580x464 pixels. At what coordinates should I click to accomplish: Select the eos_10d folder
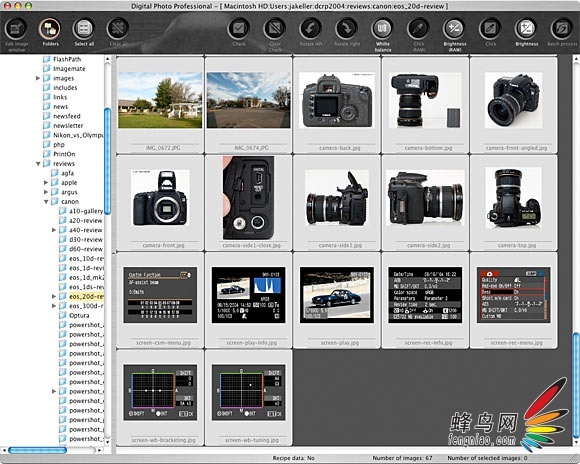(81, 258)
